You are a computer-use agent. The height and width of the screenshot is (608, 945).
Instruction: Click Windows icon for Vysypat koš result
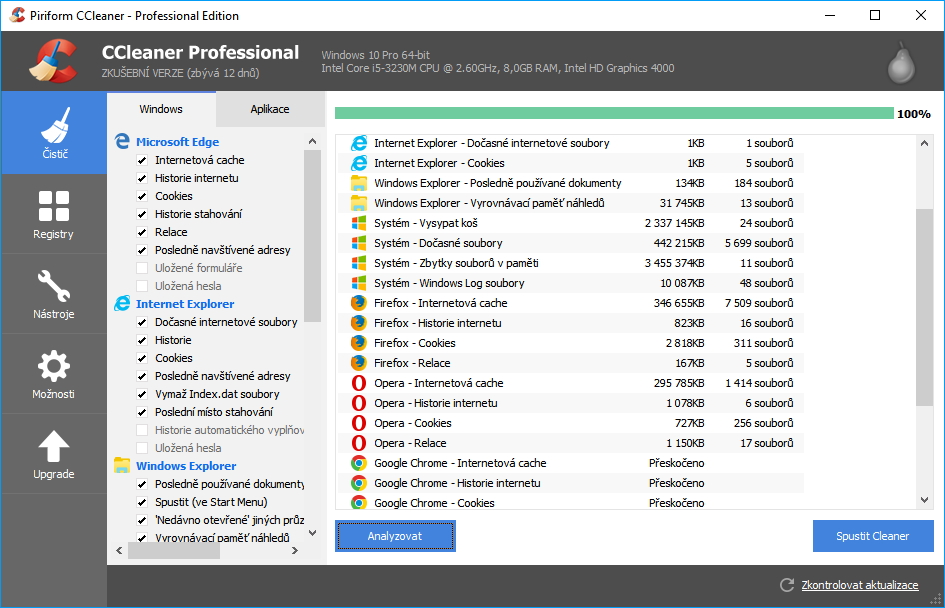(x=359, y=223)
